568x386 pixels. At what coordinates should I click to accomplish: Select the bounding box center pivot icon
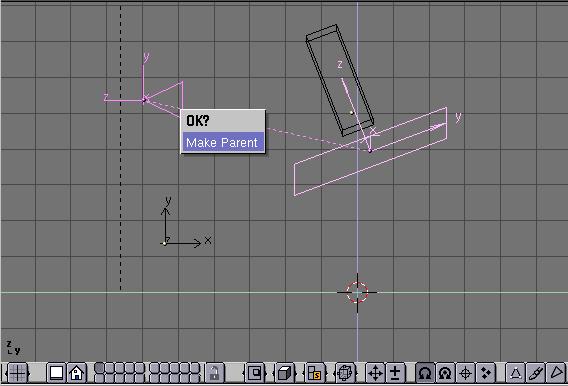pos(425,373)
